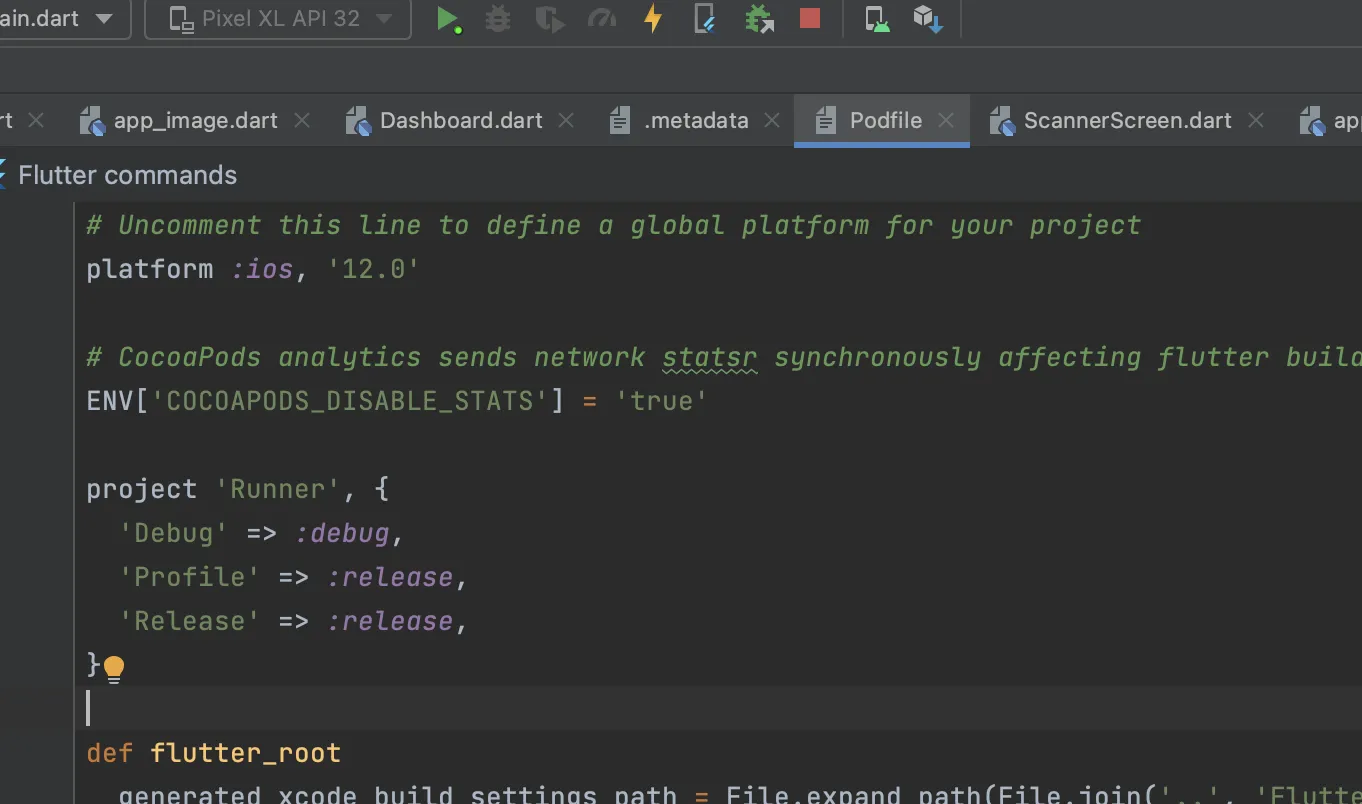This screenshot has width=1362, height=804.
Task: Click the yellow lightbulb quick-fix icon
Action: pos(114,668)
